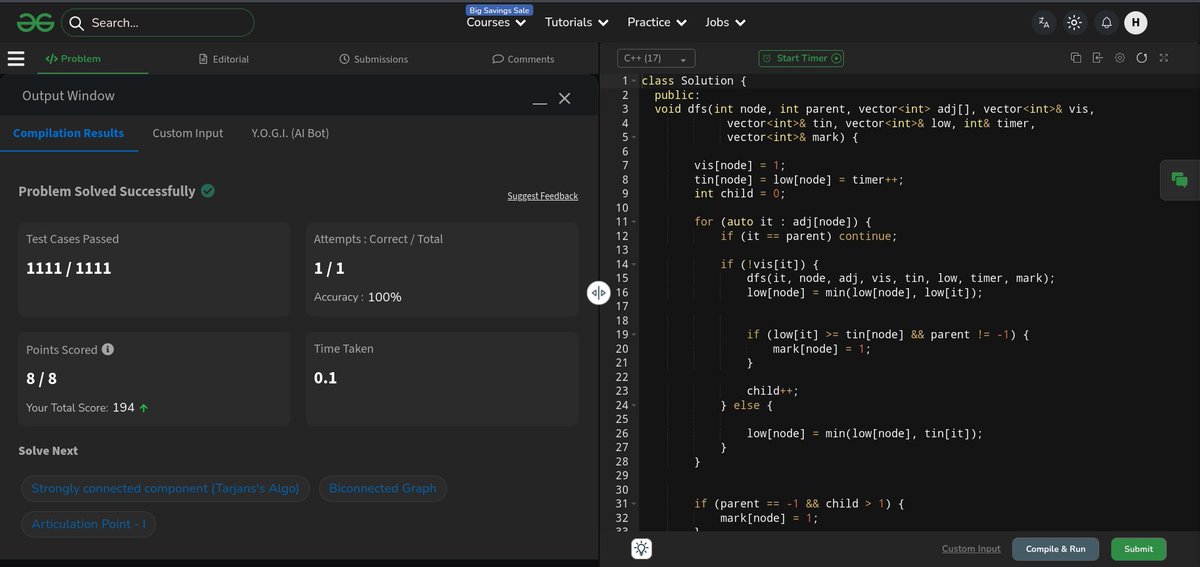Open Strongly connected component (Tarjans's Algo) suggestion
Viewport: 1200px width, 567px height.
point(167,488)
